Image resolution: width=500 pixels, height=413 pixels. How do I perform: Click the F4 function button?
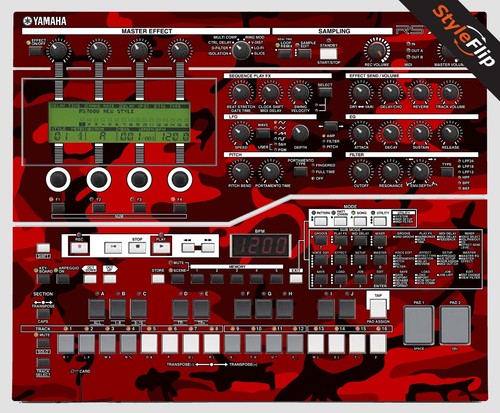pos(180,208)
